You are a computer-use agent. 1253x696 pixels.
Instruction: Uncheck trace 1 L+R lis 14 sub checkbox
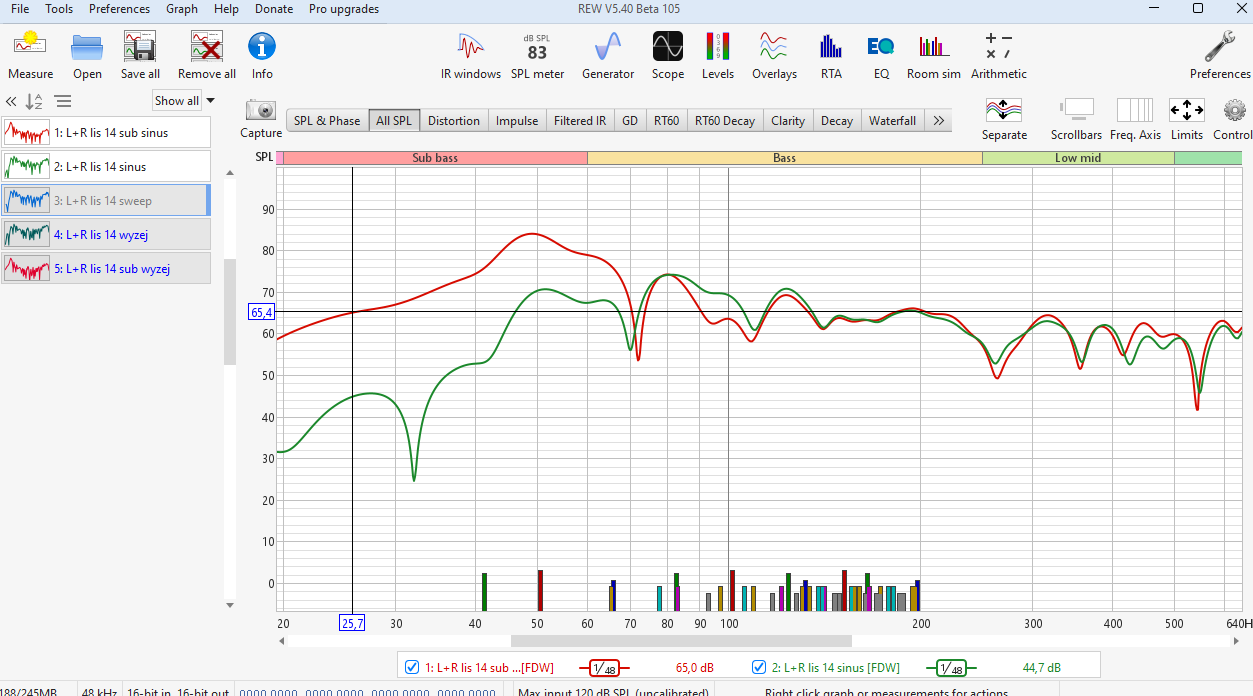(x=411, y=668)
